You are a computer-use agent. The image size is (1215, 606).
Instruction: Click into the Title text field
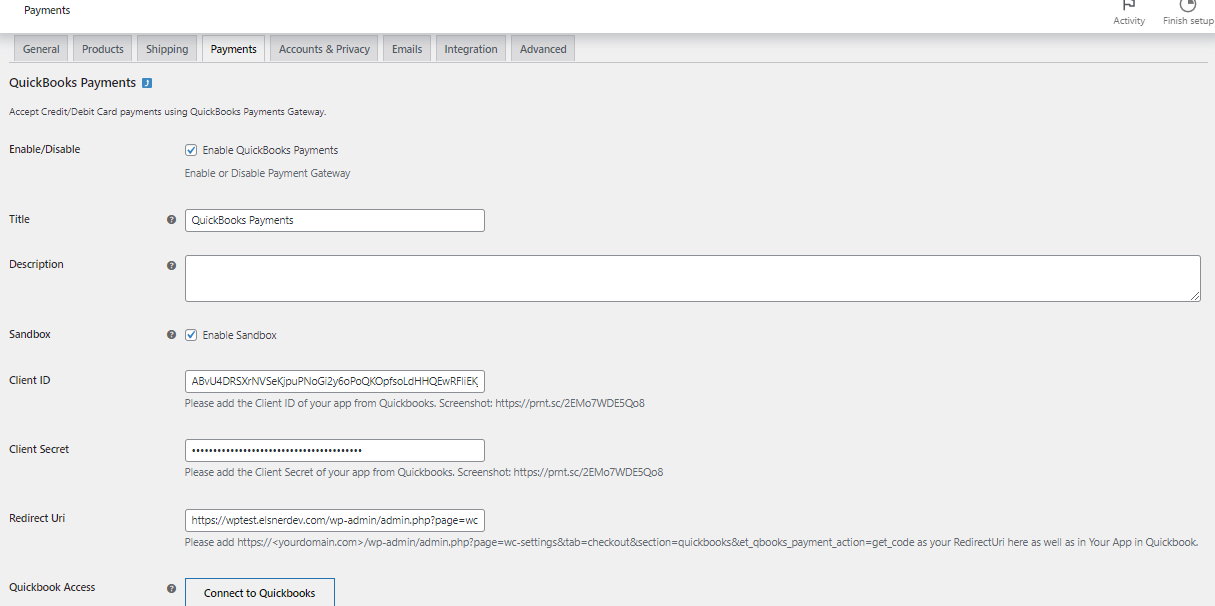(x=334, y=220)
